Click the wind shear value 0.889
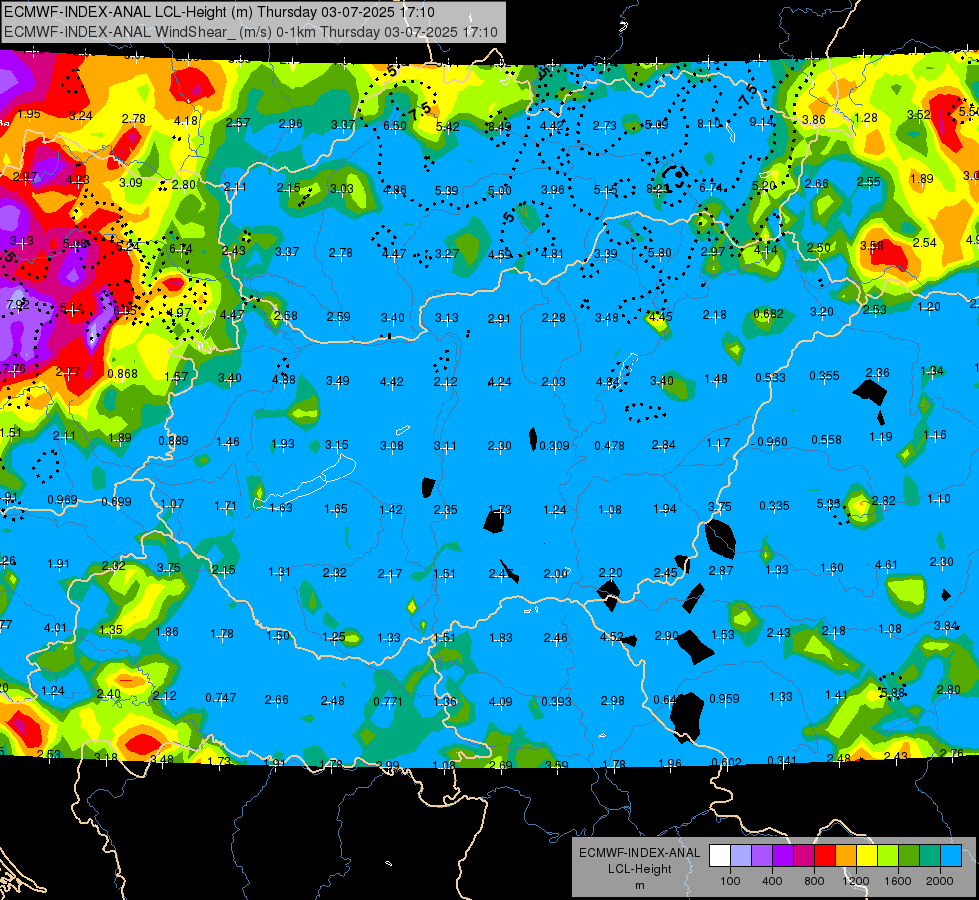 pyautogui.click(x=173, y=440)
